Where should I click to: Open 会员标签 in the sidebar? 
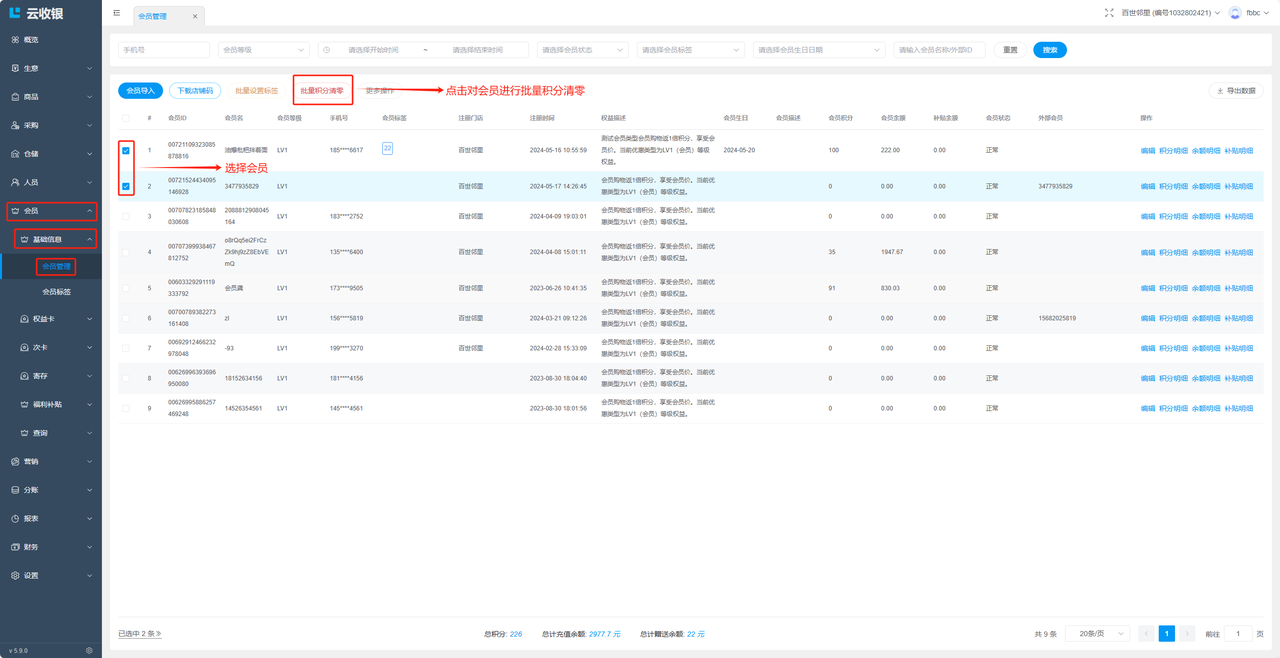coord(57,292)
